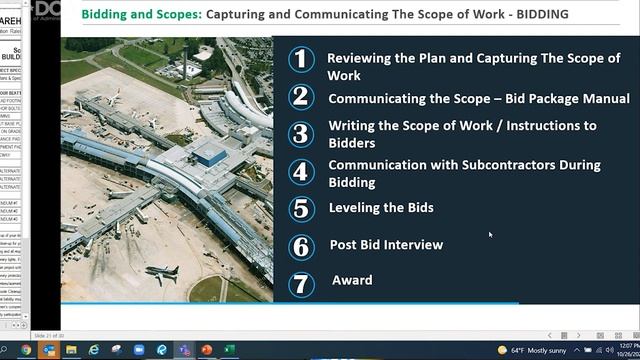This screenshot has height=360, width=640.
Task: Switch to slide sorter view
Action: point(618,336)
